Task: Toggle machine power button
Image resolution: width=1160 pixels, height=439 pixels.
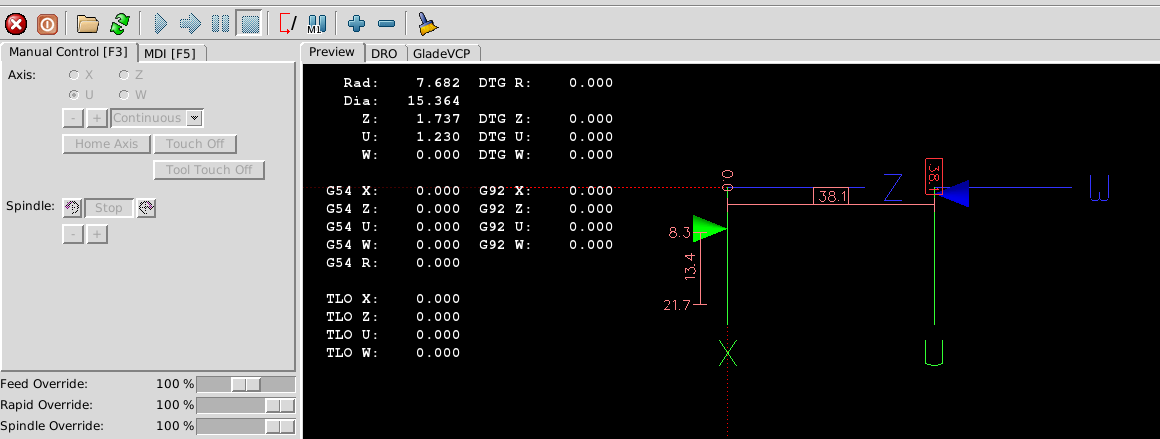Action: click(x=47, y=22)
